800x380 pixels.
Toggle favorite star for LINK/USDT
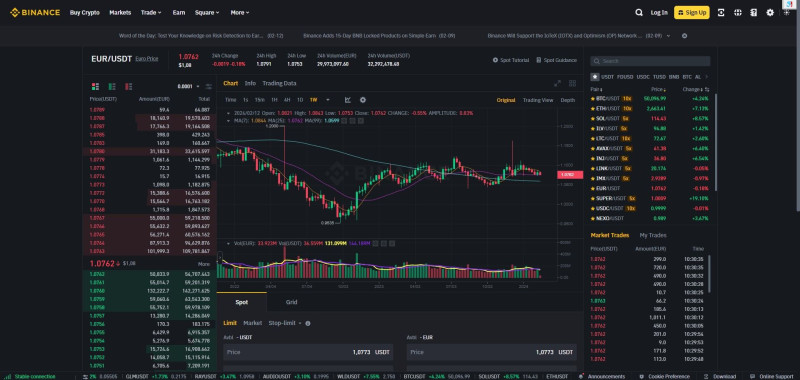pos(593,168)
